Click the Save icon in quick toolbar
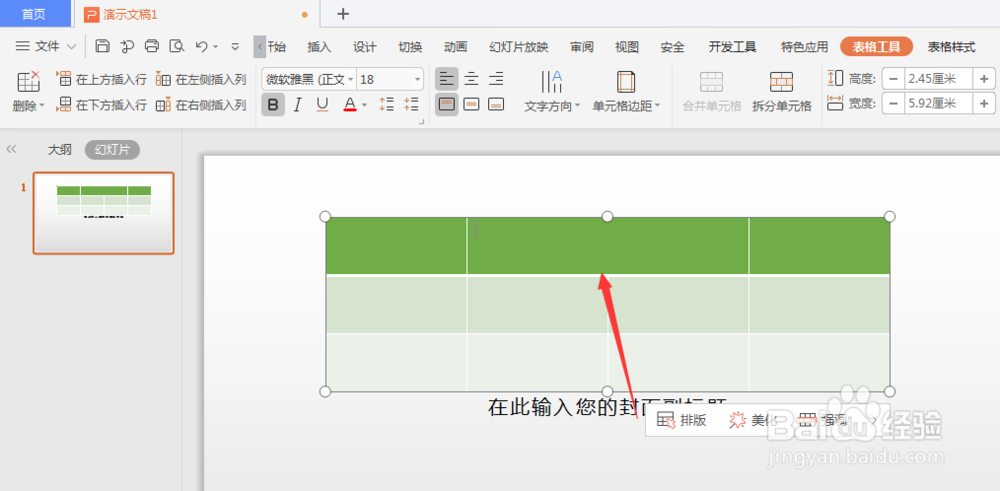1000x491 pixels. coord(103,46)
